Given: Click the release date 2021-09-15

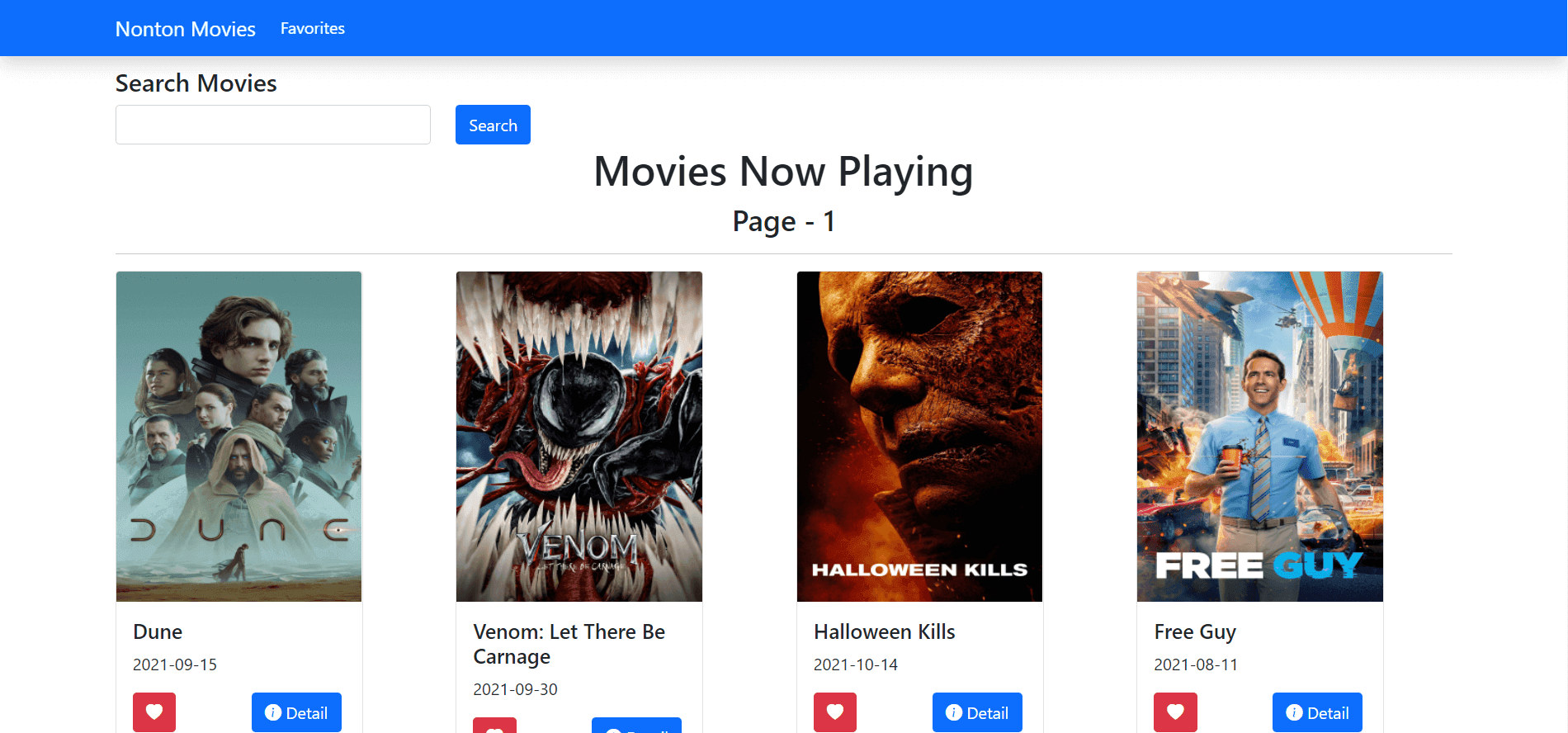Looking at the screenshot, I should (175, 664).
